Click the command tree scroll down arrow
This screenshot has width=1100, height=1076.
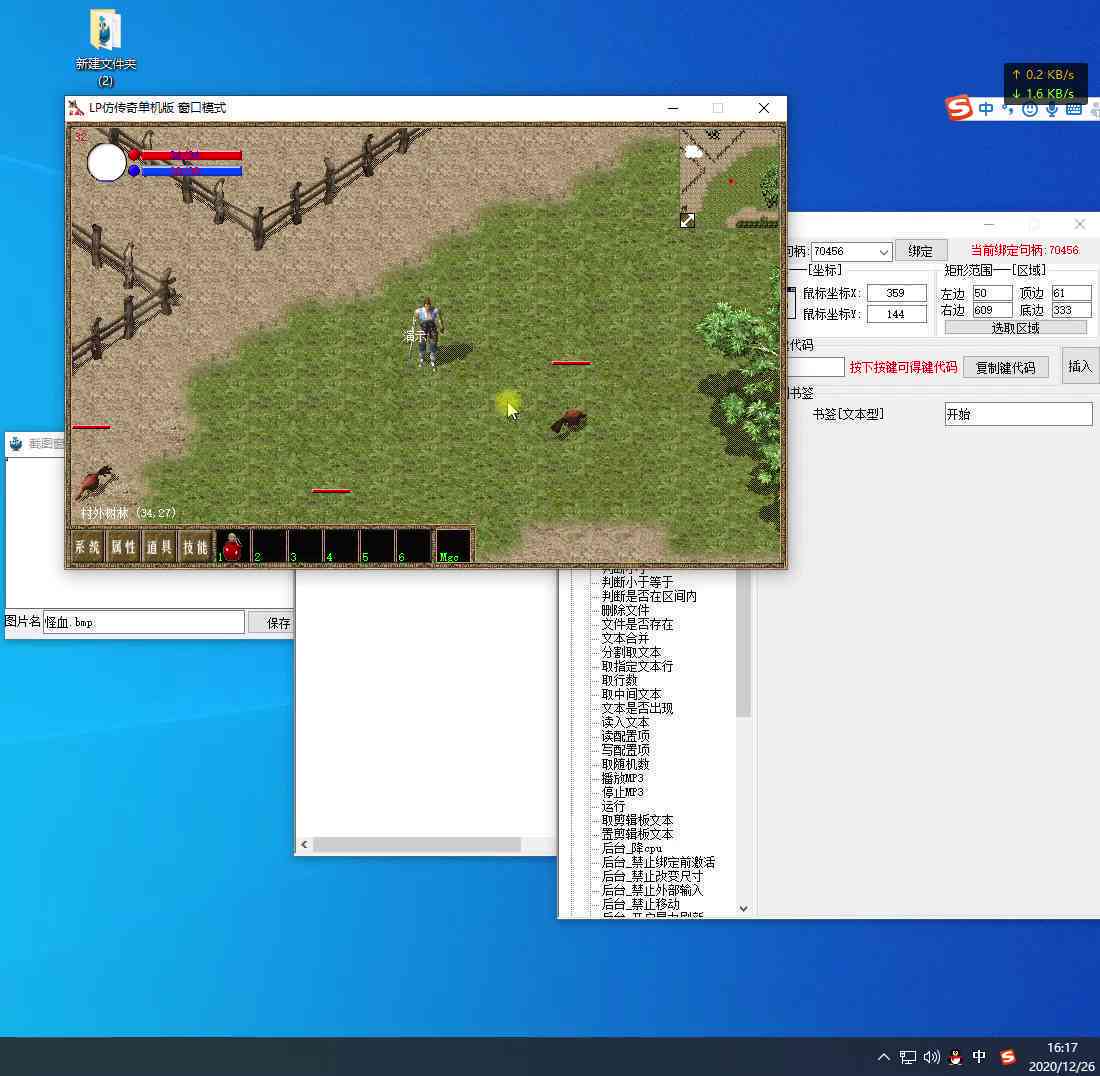coord(744,908)
